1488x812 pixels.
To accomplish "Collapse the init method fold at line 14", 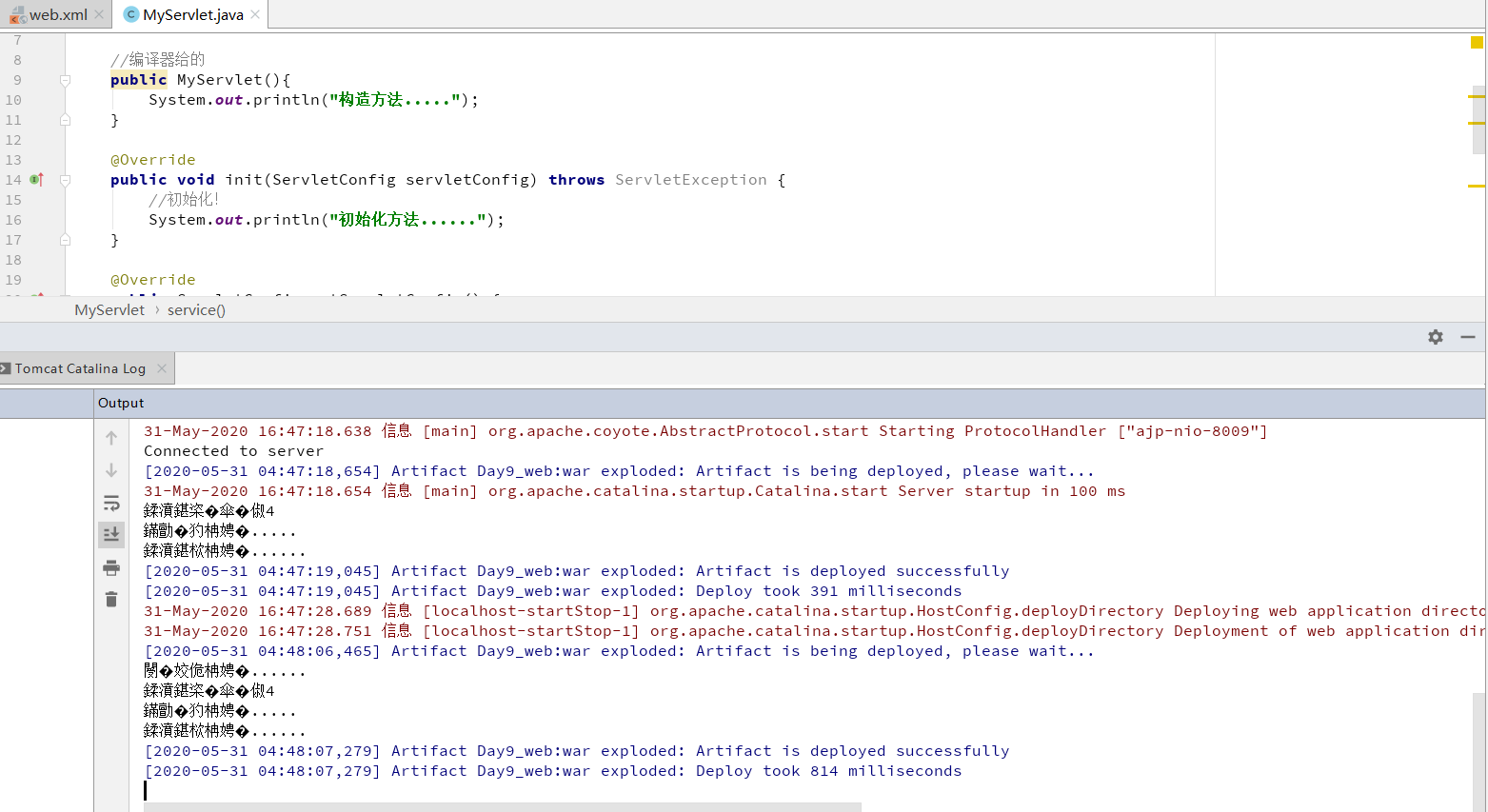I will [x=65, y=180].
